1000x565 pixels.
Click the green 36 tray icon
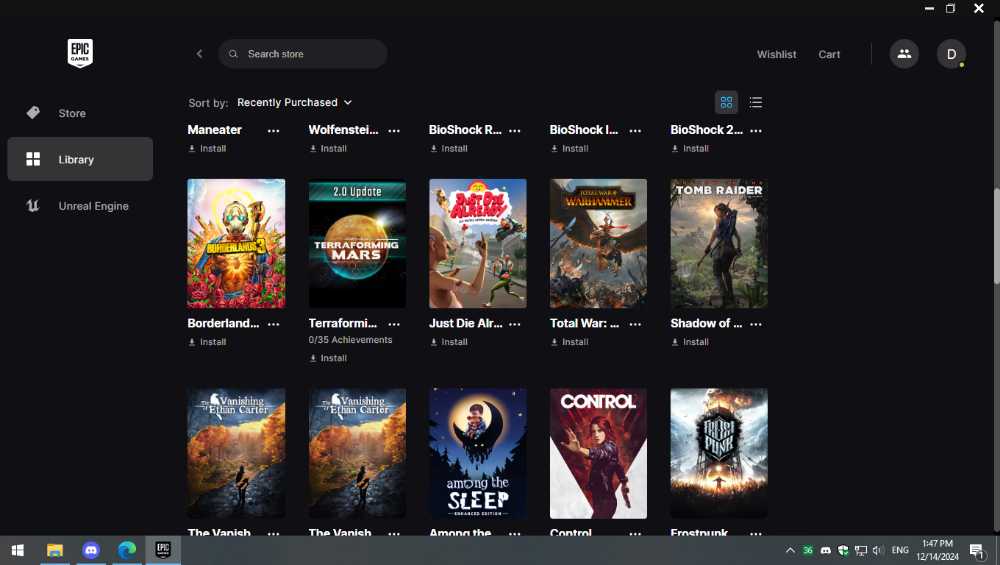[x=807, y=550]
